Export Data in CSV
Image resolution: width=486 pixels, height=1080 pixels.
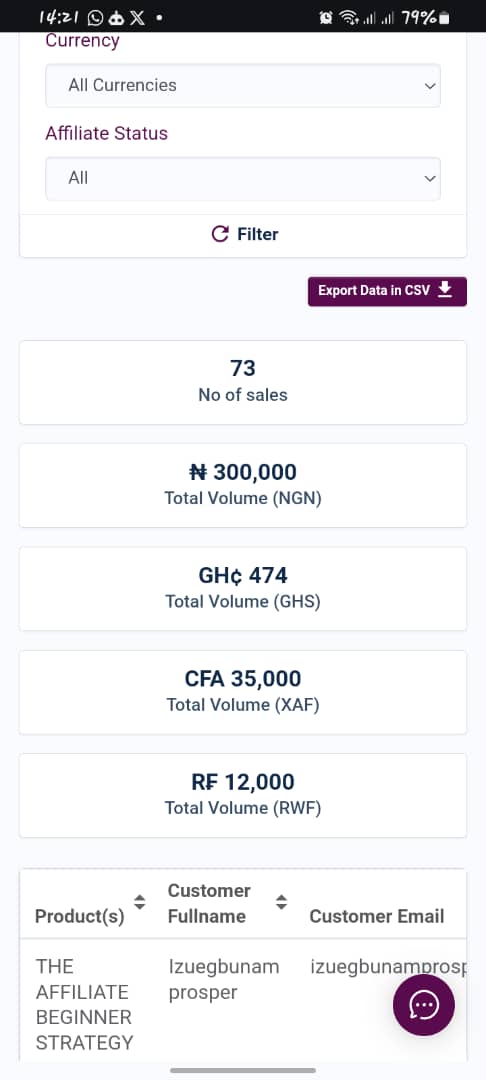coord(387,291)
